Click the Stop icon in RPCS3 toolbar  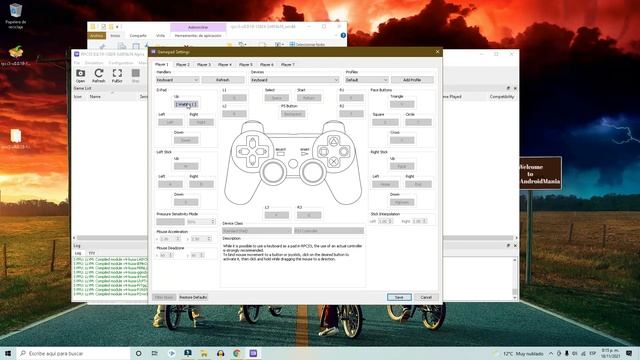tap(136, 76)
